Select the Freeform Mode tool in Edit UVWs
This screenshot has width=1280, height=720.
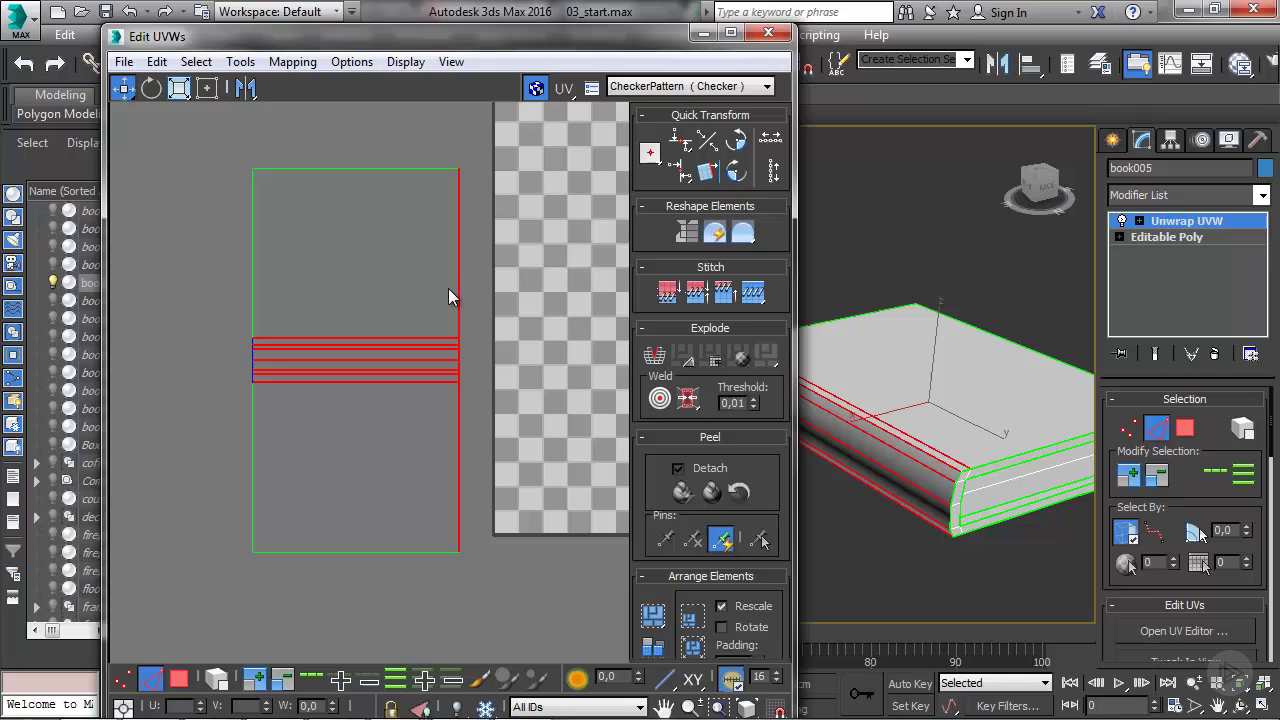(207, 88)
